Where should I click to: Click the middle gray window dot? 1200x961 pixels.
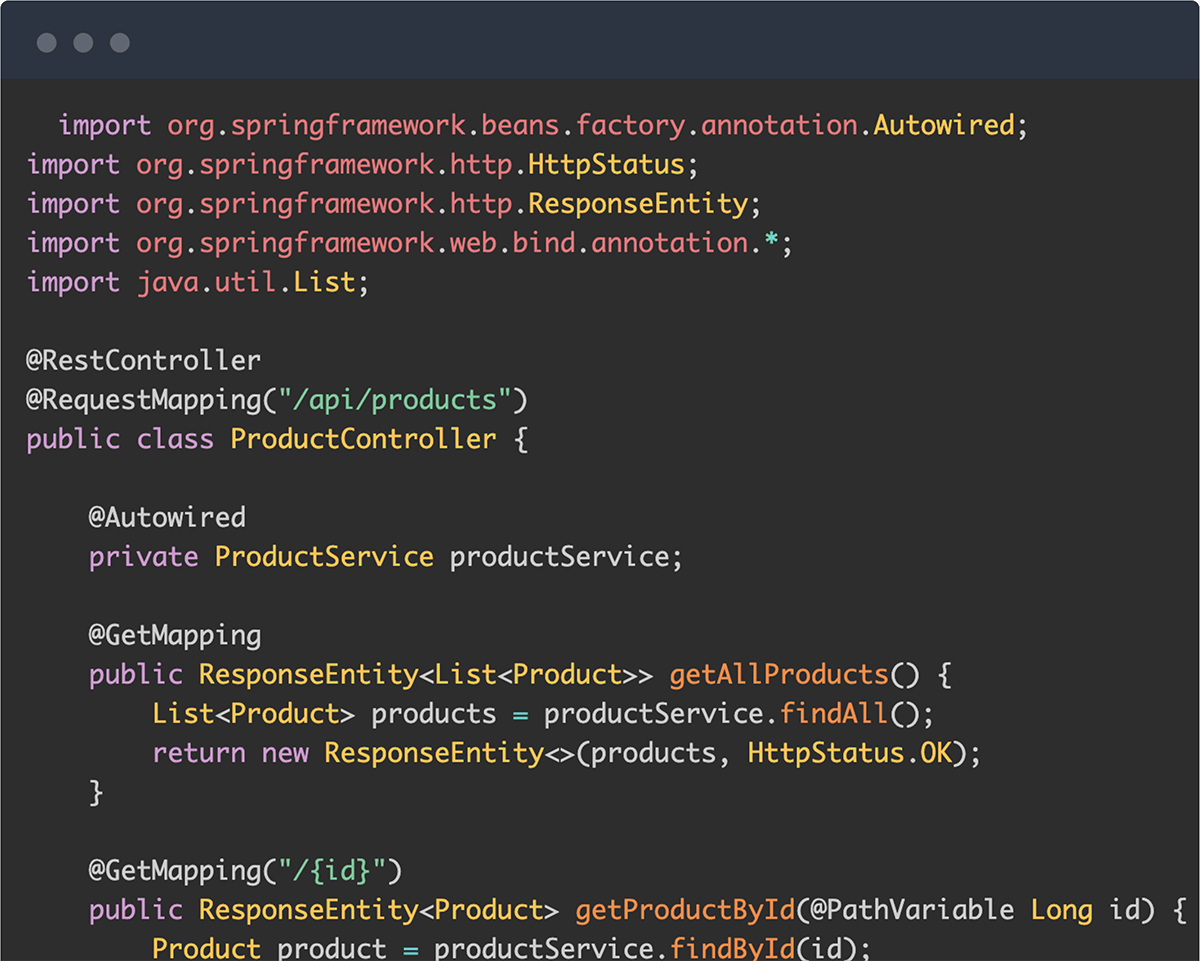[x=83, y=43]
